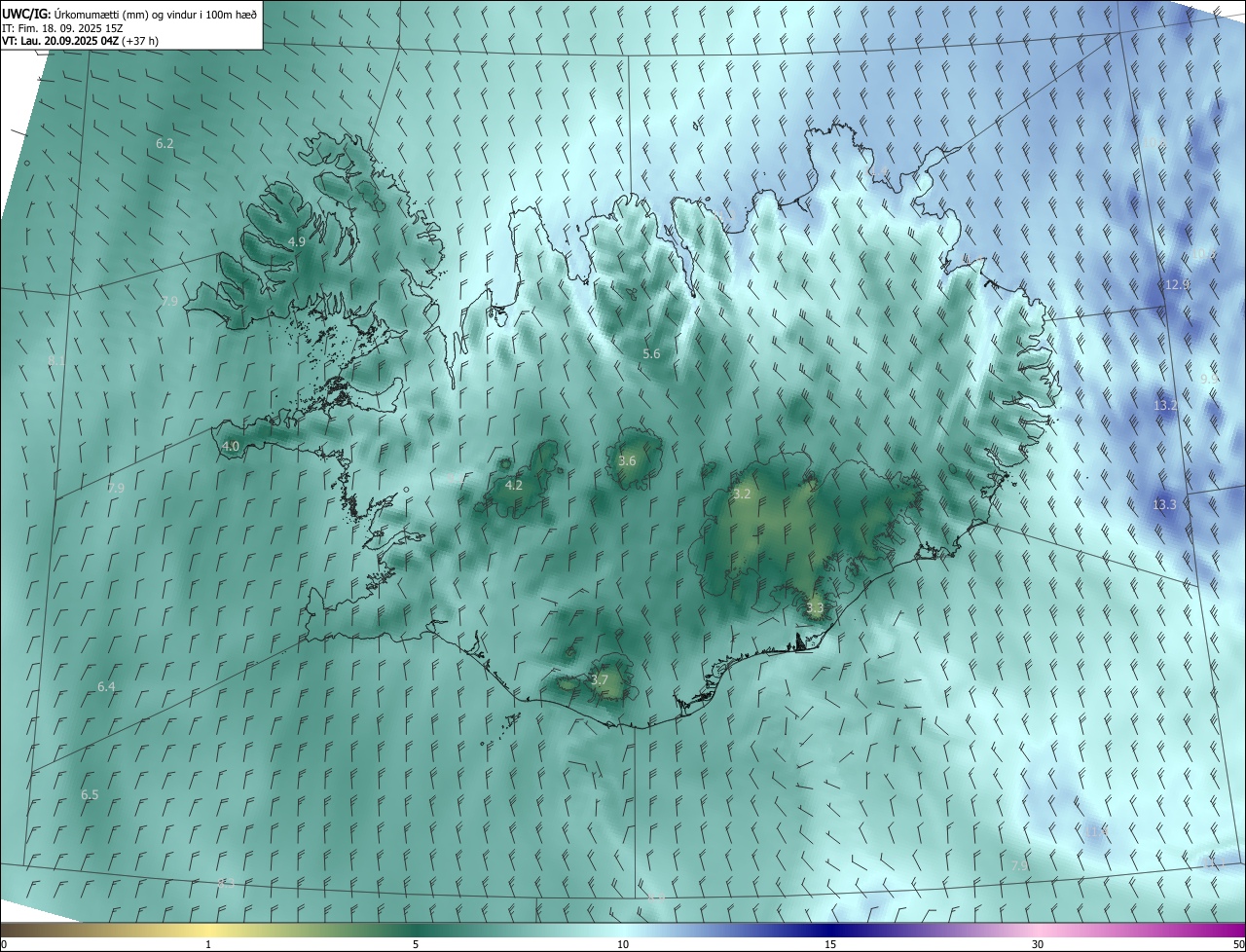Image resolution: width=1246 pixels, height=952 pixels.
Task: Click the 4.2 value label on the map
Action: click(x=513, y=486)
